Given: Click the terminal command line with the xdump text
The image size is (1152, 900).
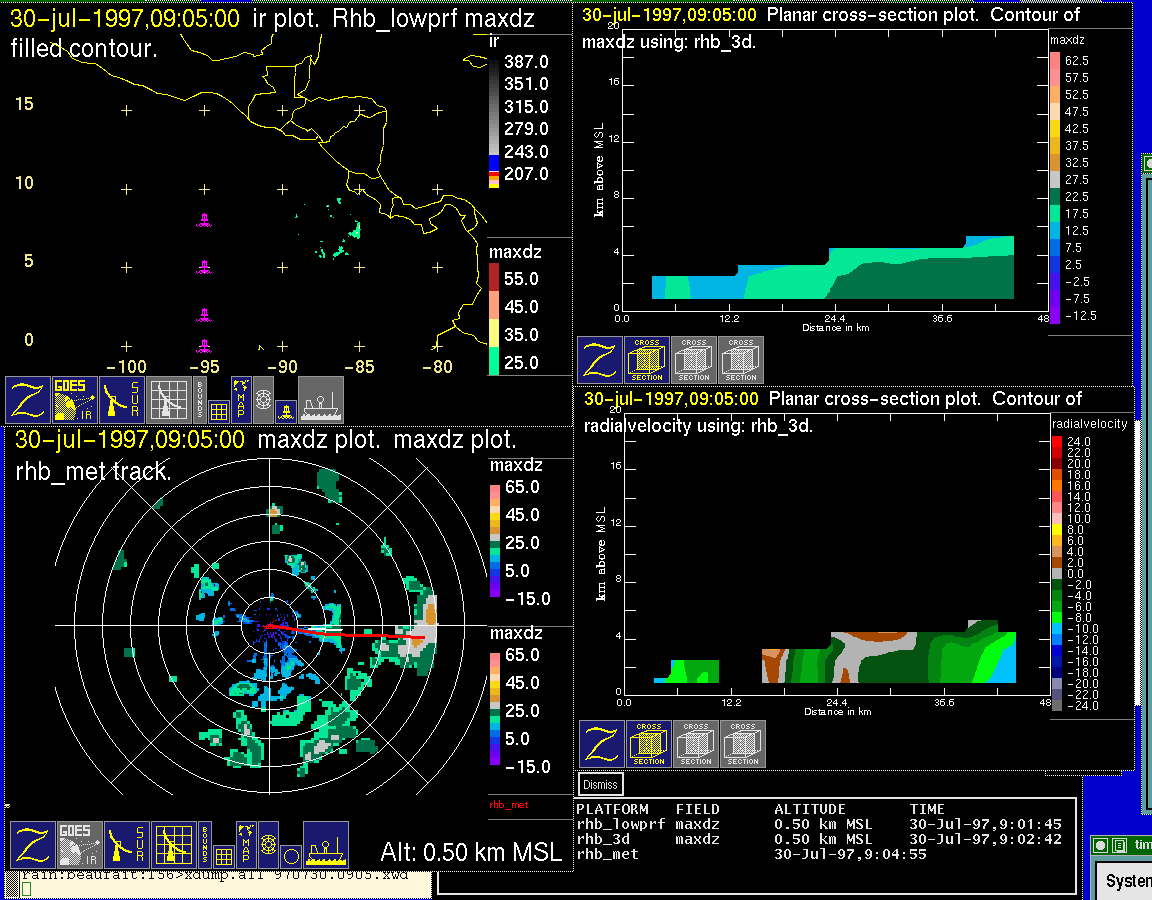Looking at the screenshot, I should pos(220,875).
